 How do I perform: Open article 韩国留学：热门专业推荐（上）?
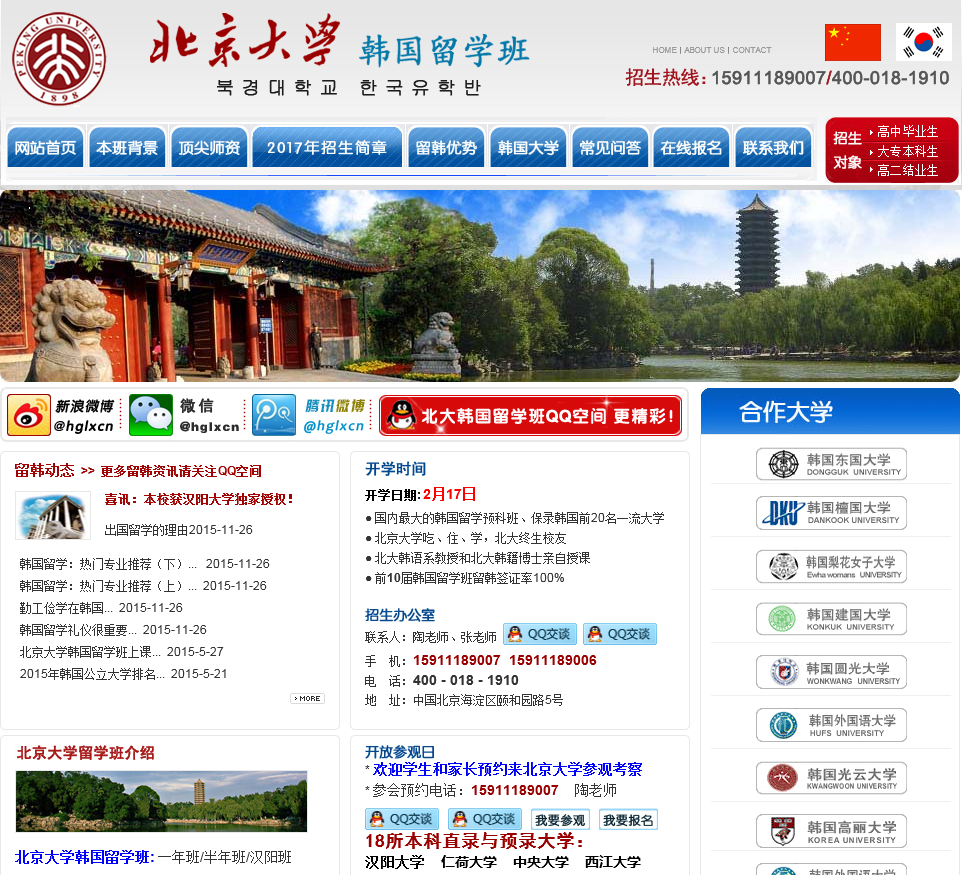click(107, 586)
